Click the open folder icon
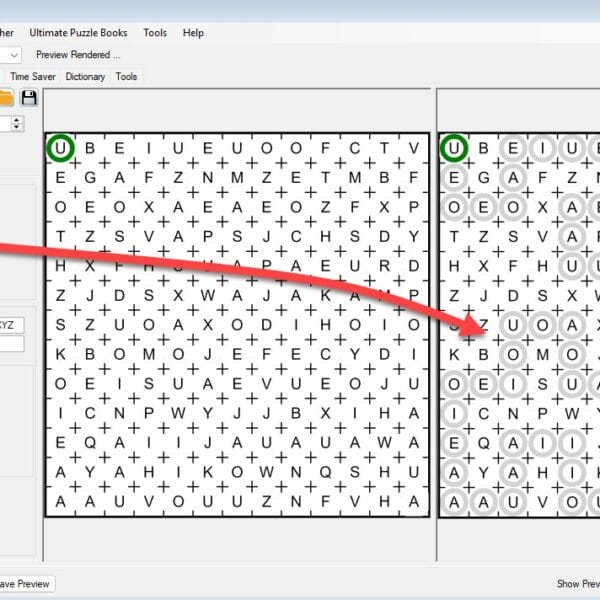Image resolution: width=600 pixels, height=600 pixels. pos(5,97)
